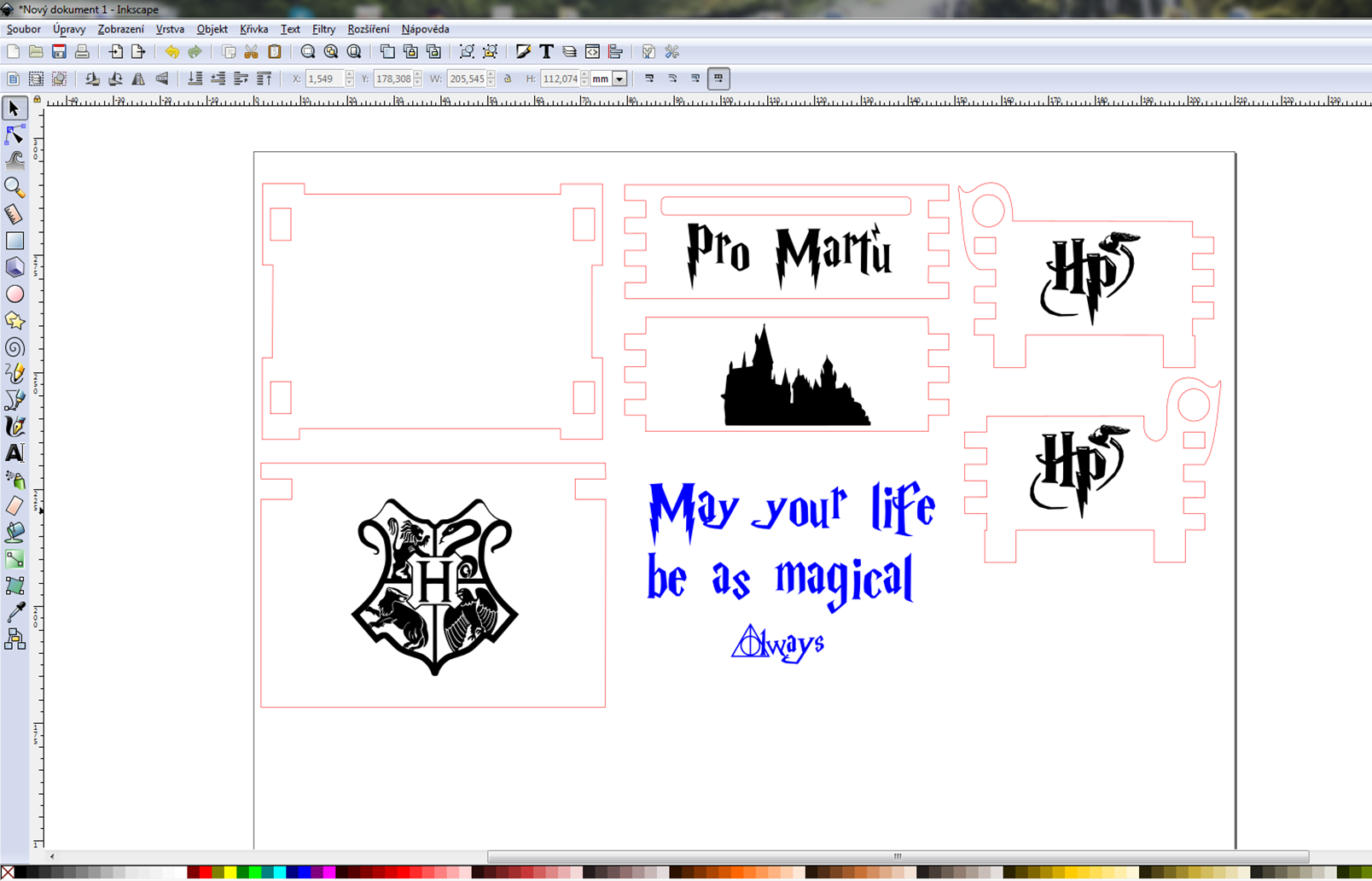Toggle scale stroke width with object
The height and width of the screenshot is (881, 1372).
(x=649, y=79)
